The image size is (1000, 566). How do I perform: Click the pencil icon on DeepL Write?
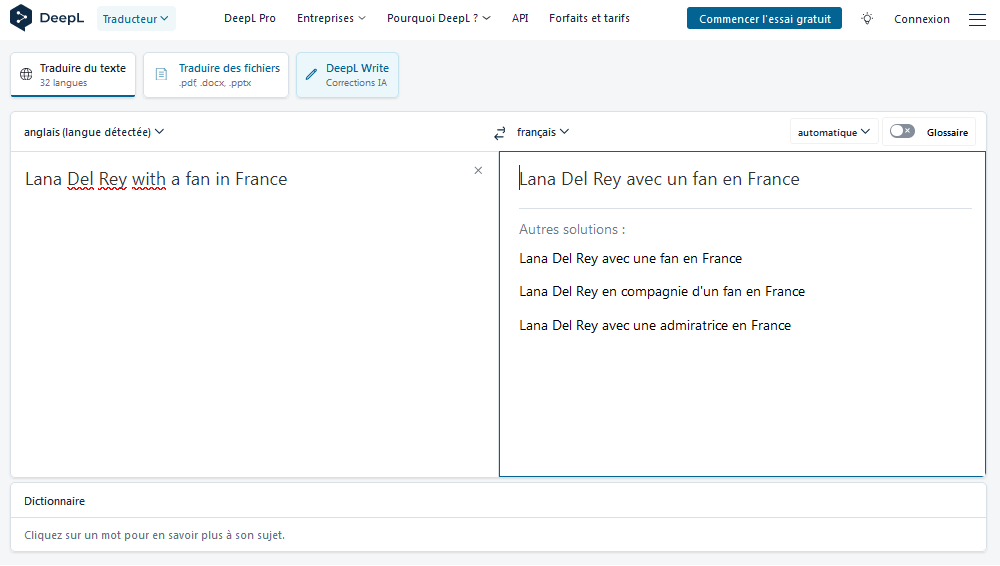[x=311, y=75]
